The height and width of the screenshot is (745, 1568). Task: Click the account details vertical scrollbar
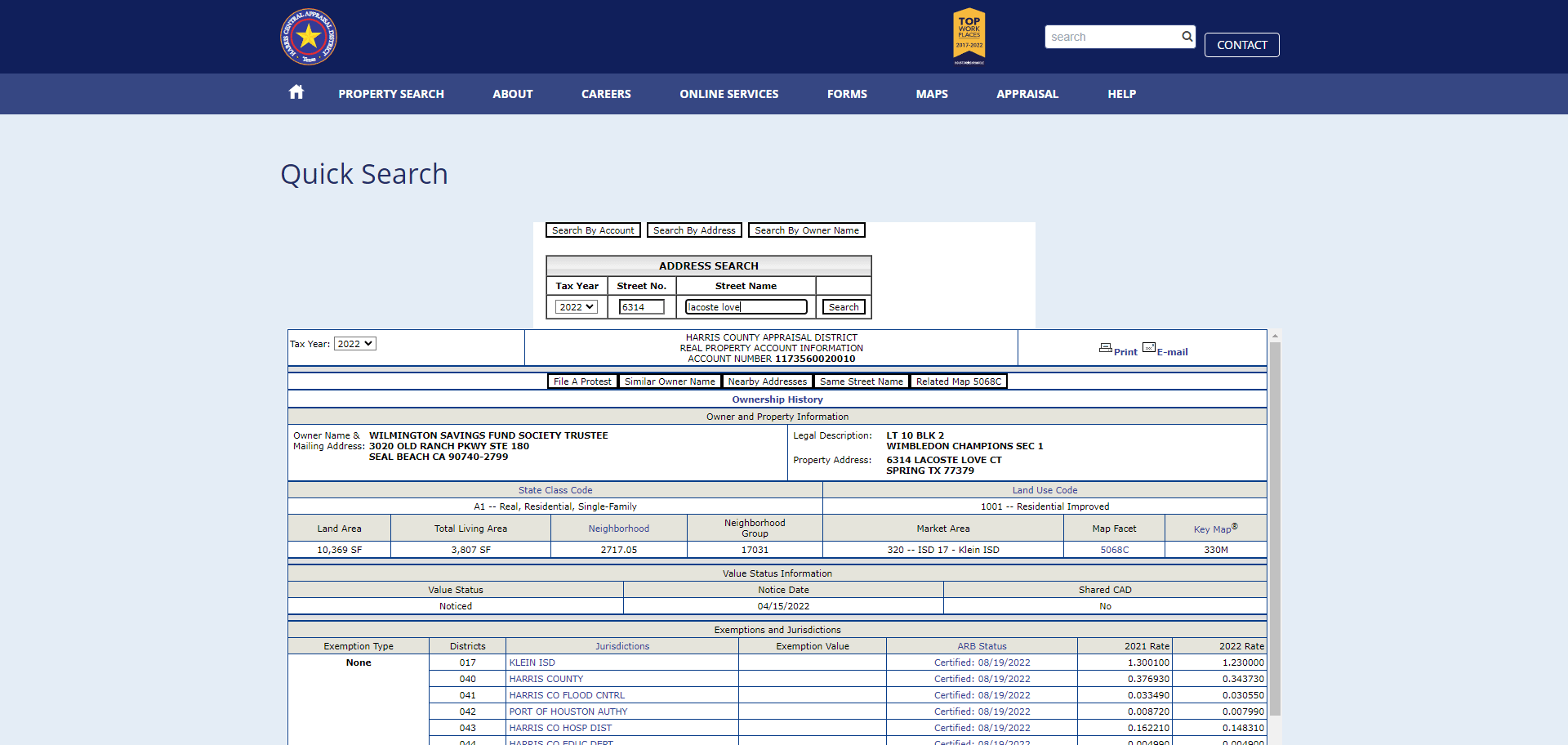coord(1275,529)
